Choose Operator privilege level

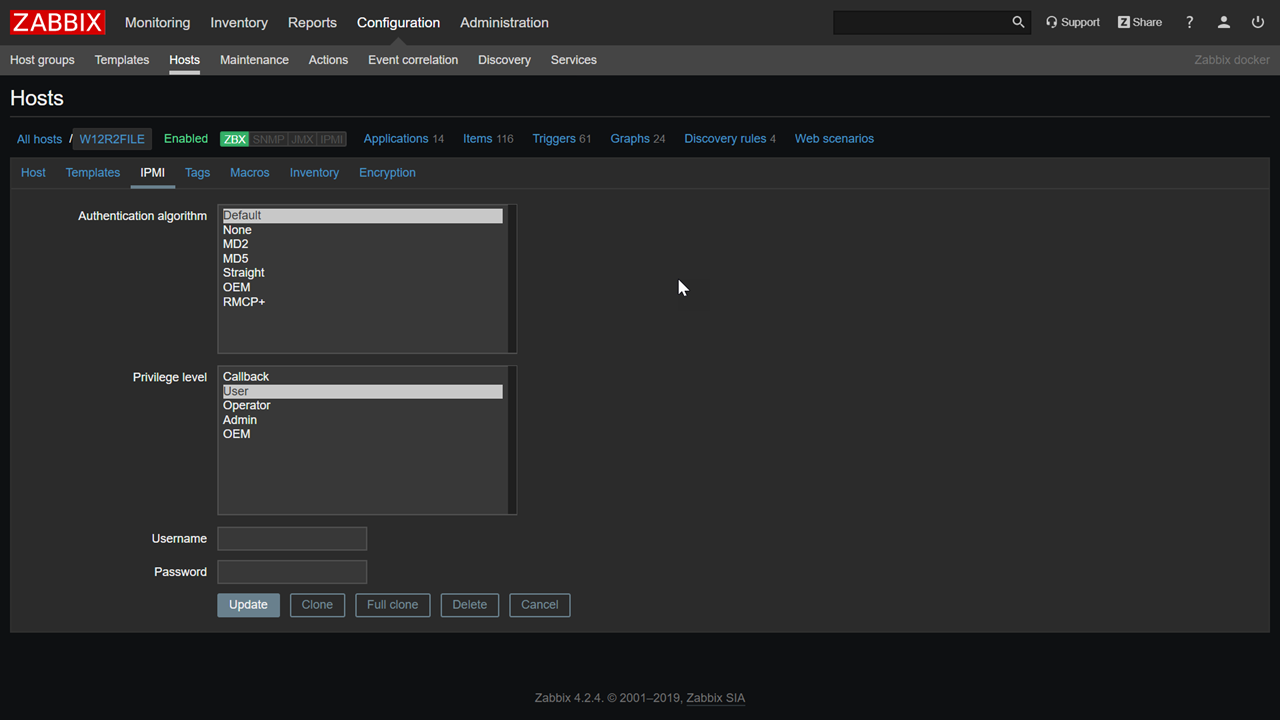click(247, 405)
